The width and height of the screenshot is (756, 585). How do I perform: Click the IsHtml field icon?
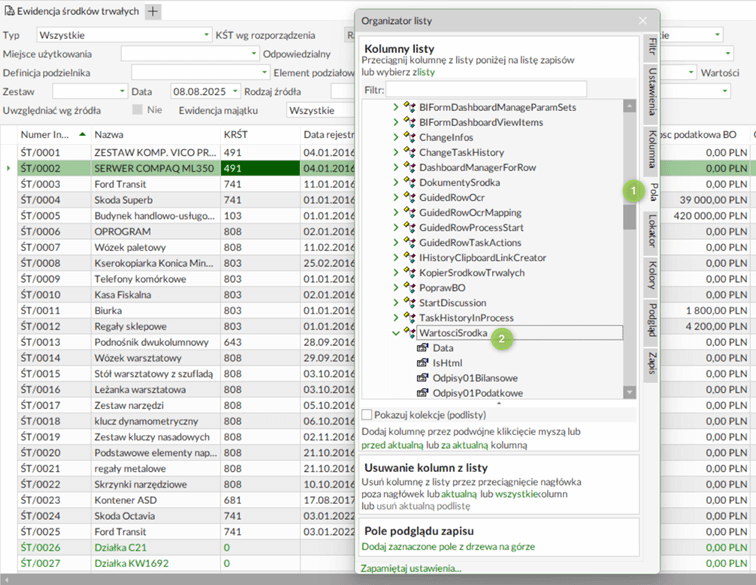[x=422, y=362]
